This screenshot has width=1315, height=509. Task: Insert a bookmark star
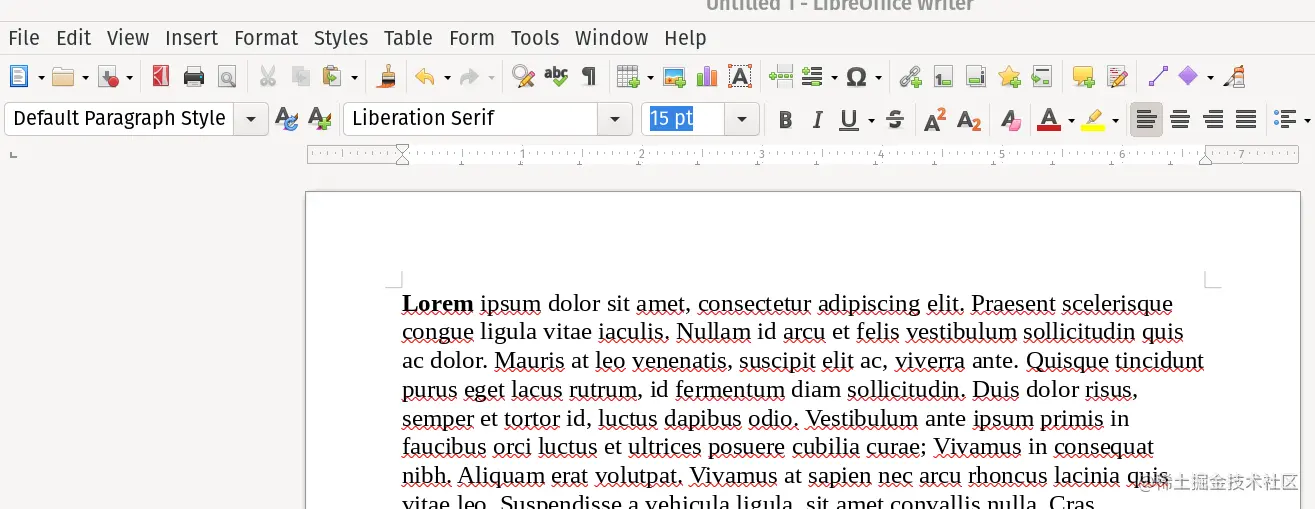pos(1009,76)
